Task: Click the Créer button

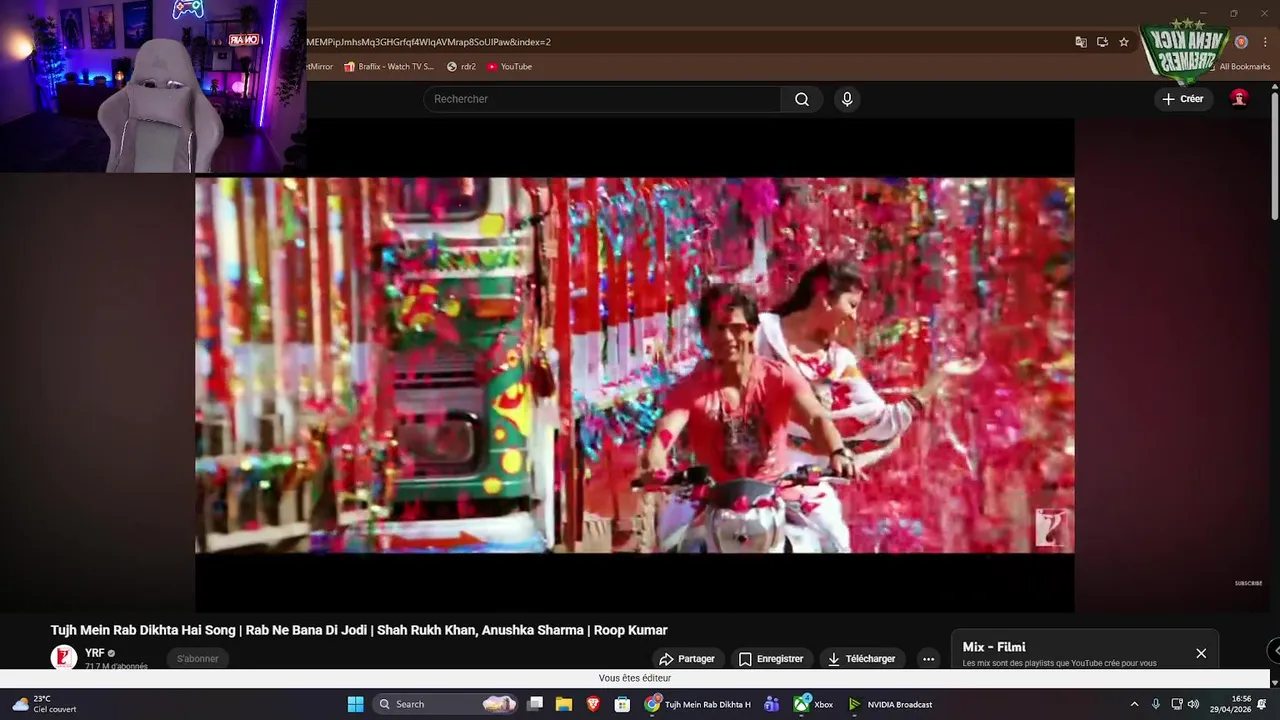Action: tap(1183, 99)
